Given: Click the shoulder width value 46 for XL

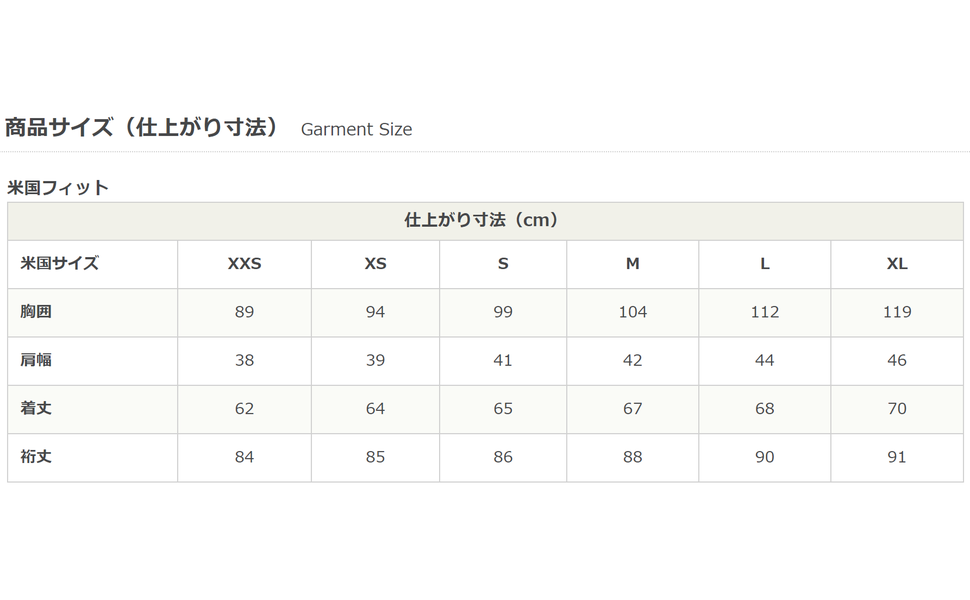Looking at the screenshot, I should pos(897,360).
